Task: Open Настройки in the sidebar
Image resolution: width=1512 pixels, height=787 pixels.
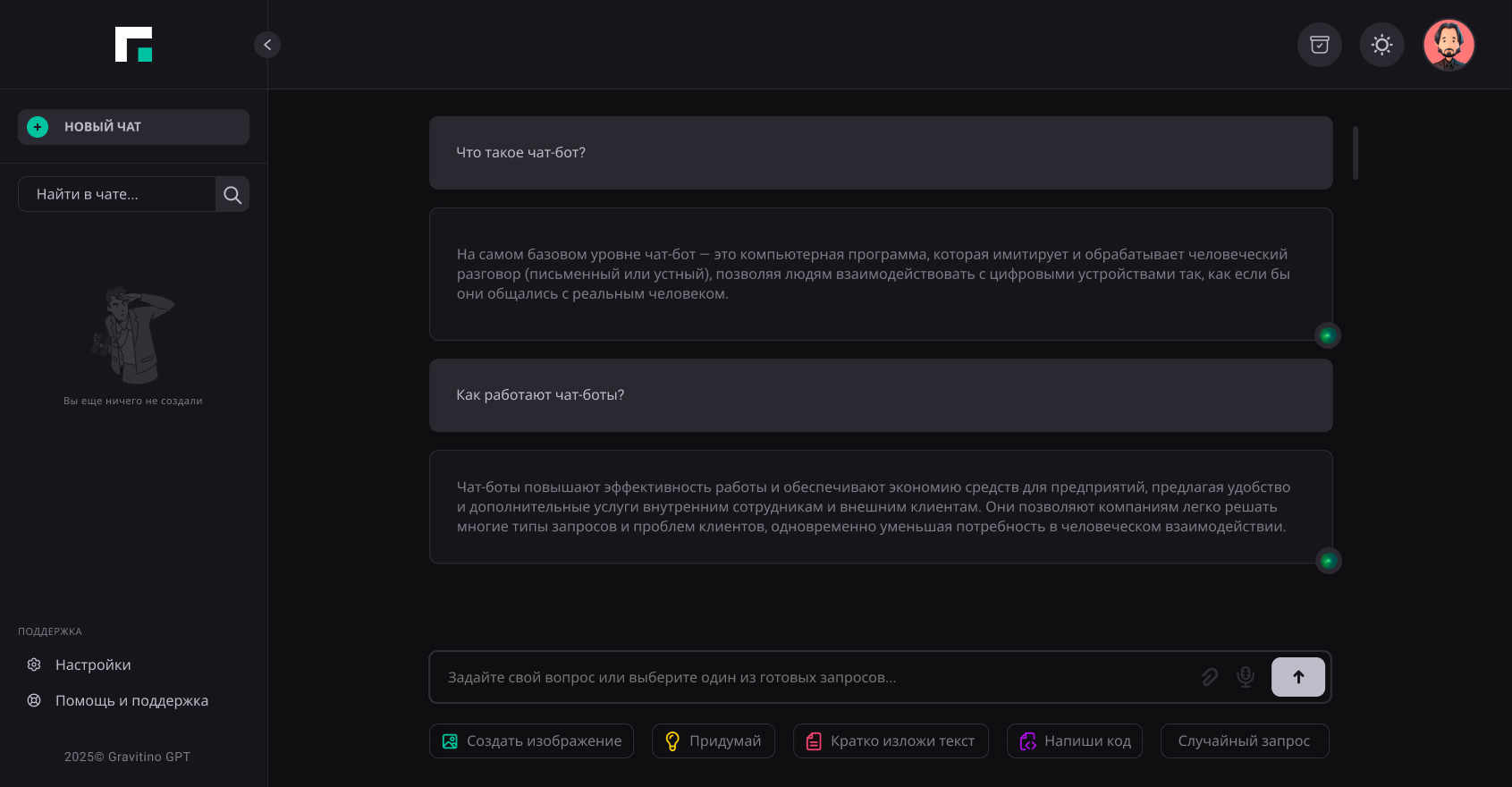Action: [93, 665]
